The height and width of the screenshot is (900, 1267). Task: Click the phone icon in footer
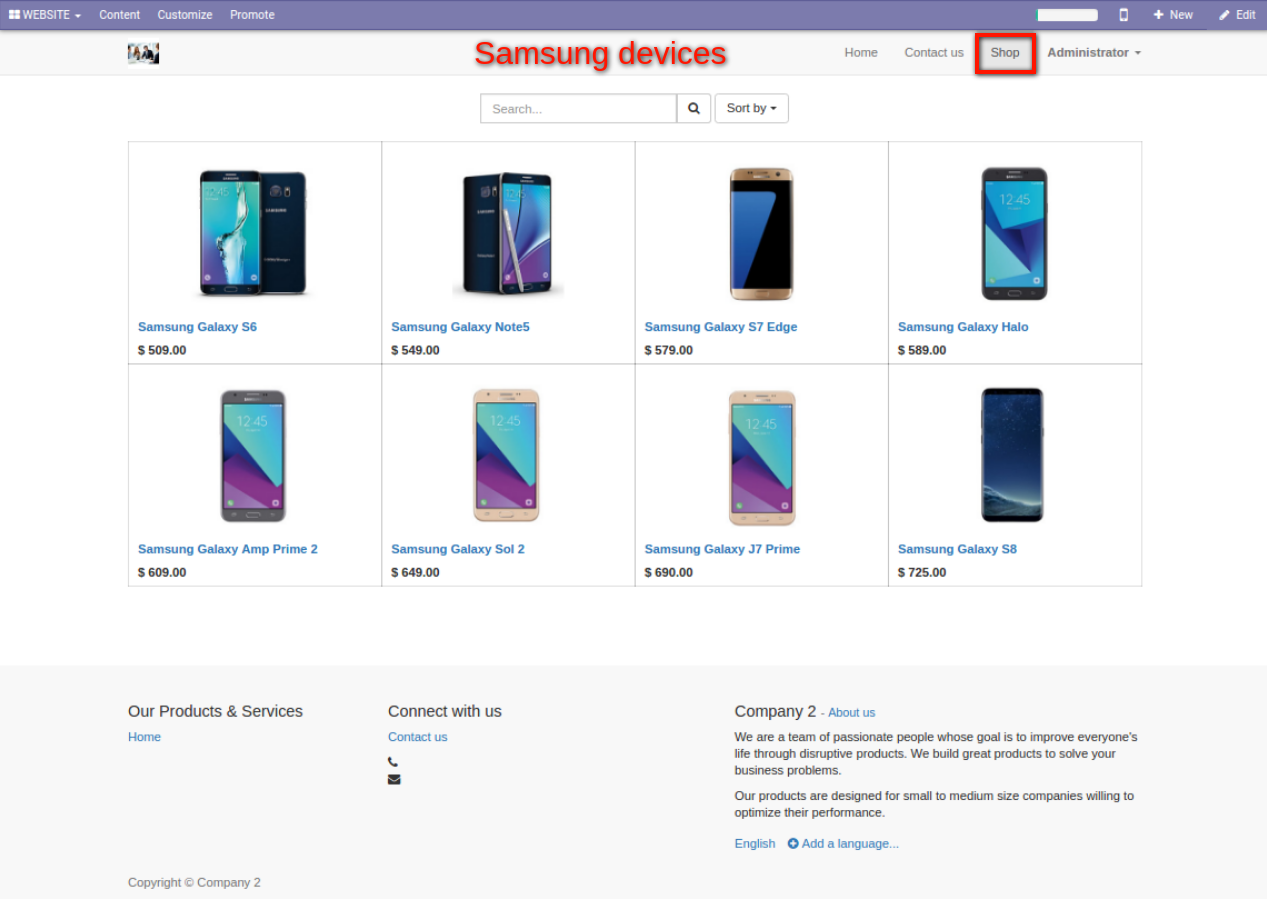393,762
